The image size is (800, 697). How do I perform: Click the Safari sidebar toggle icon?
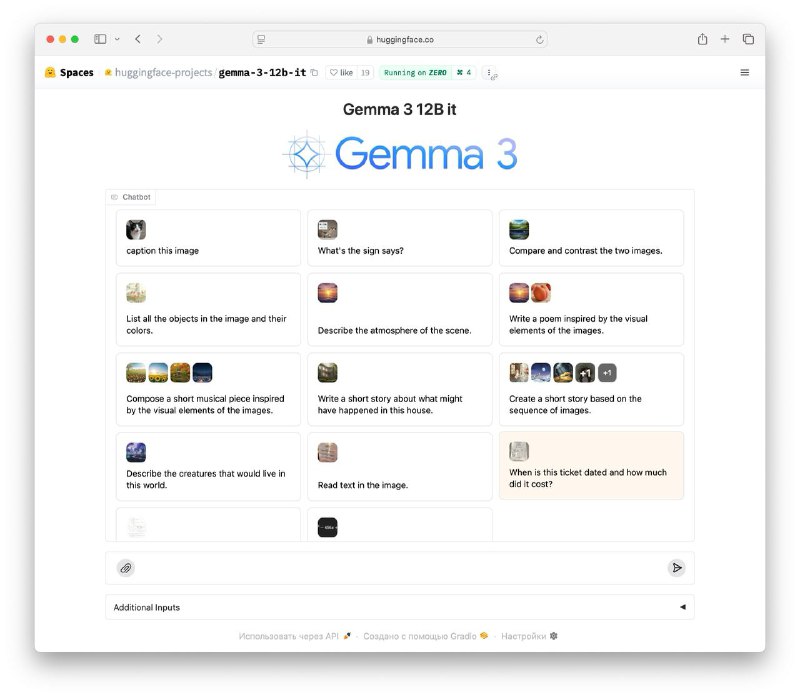click(100, 39)
